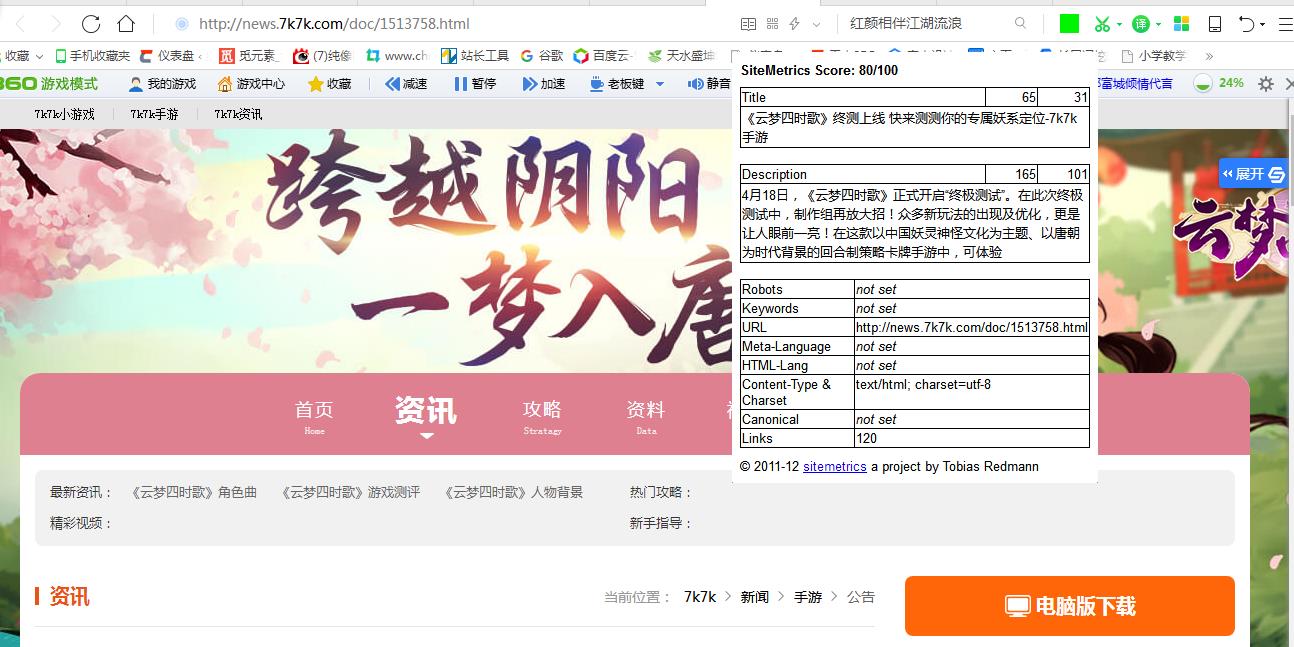The image size is (1294, 647).
Task: Open the browser home page
Action: pos(126,23)
